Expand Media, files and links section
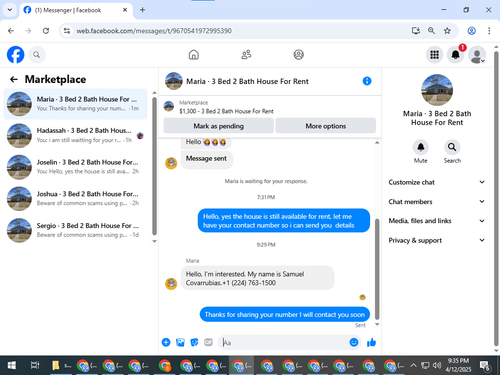This screenshot has height=375, width=500. (436, 221)
